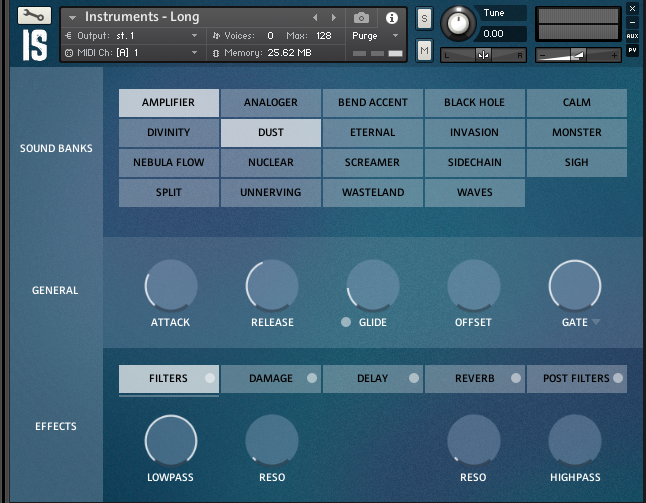Enable the GLIDE toggle dot
The height and width of the screenshot is (503, 646).
pyautogui.click(x=346, y=322)
